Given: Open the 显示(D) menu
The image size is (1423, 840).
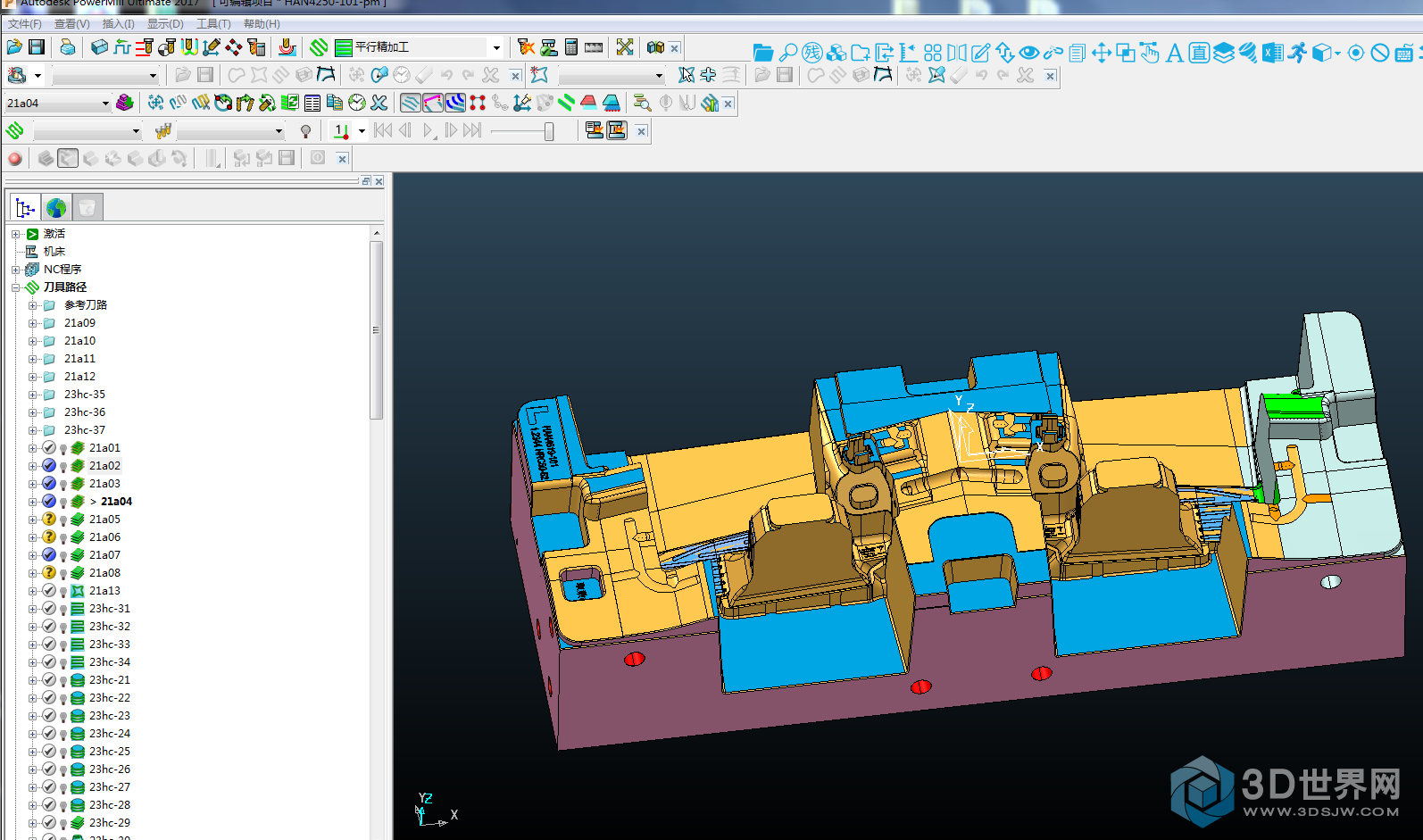Looking at the screenshot, I should tap(165, 24).
